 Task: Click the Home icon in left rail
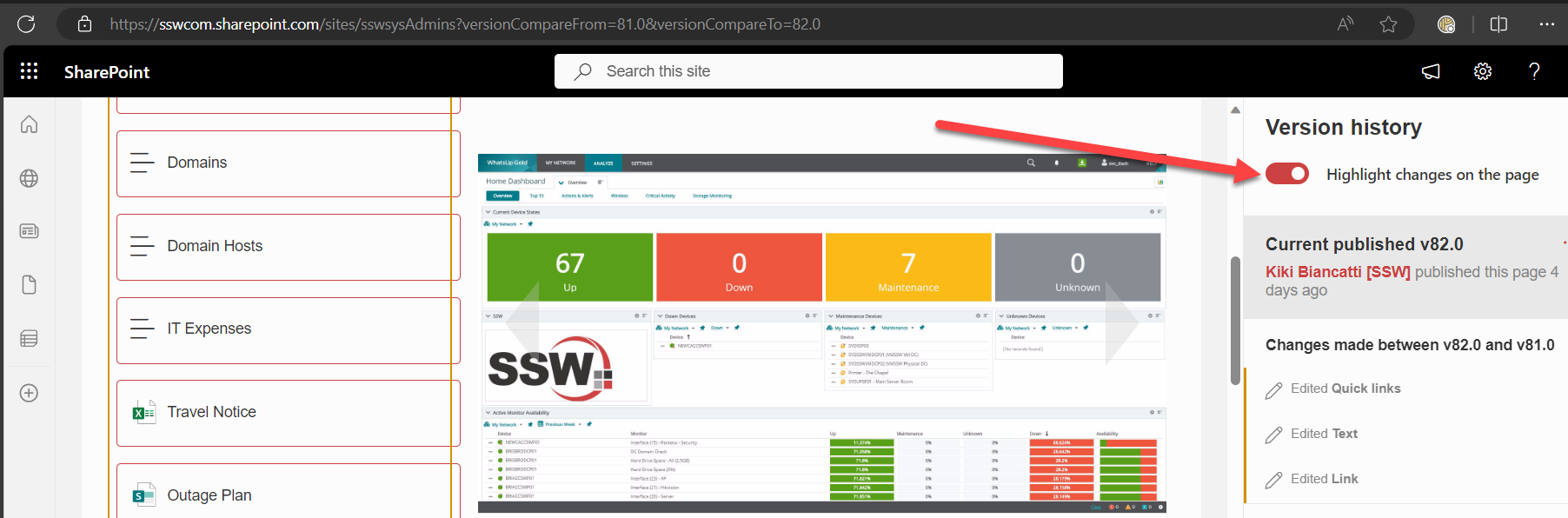29,124
